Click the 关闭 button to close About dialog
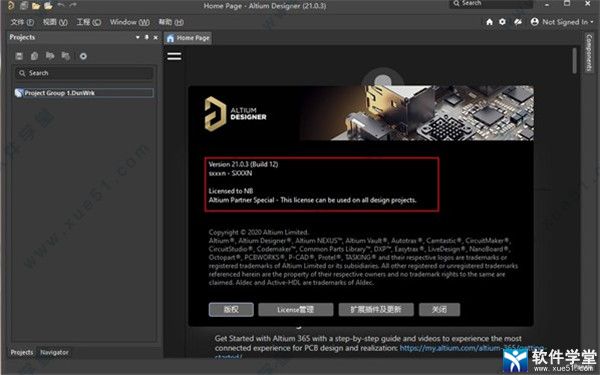This screenshot has width=600, height=375. click(439, 310)
